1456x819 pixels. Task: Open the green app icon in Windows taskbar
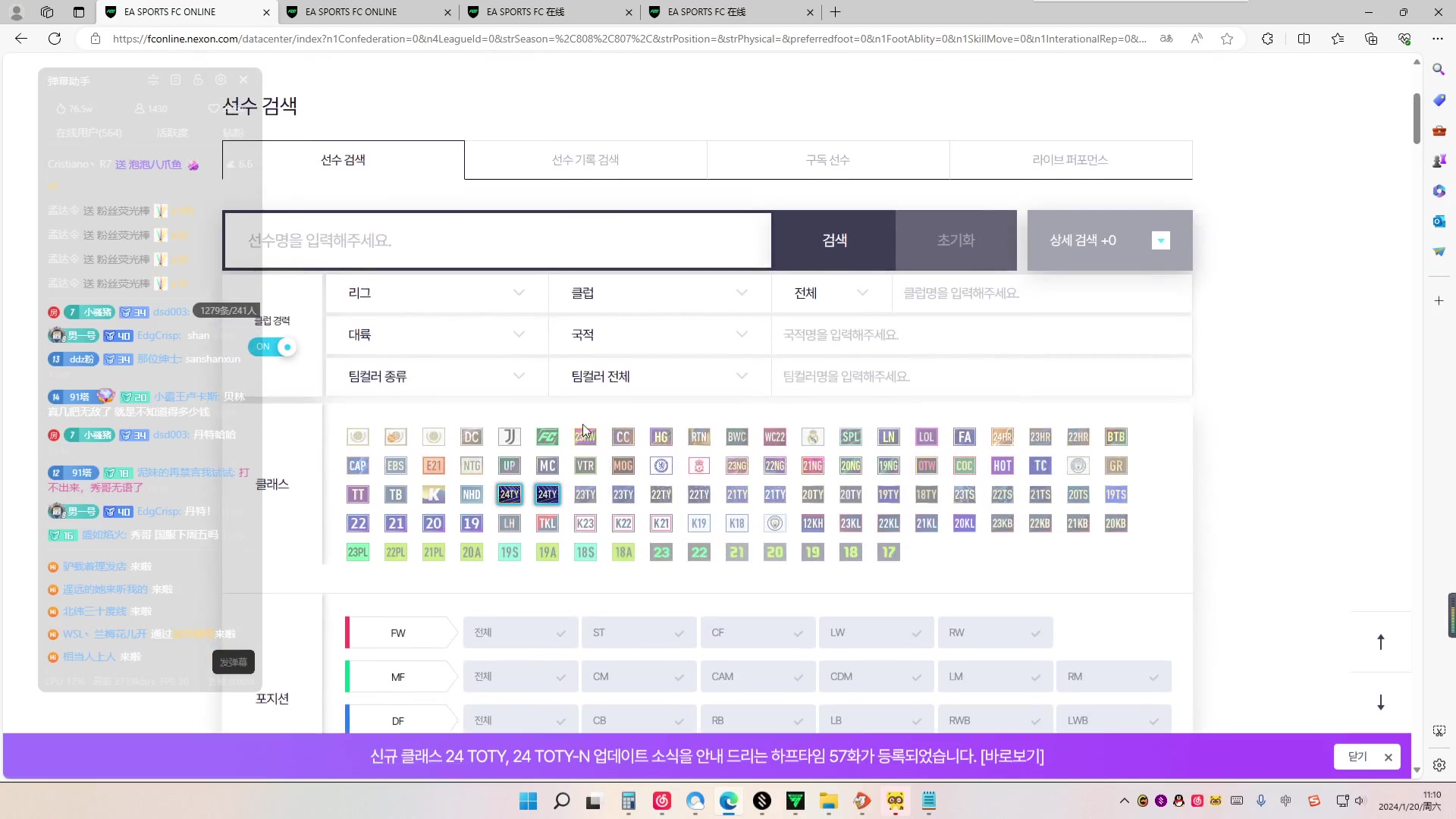795,801
